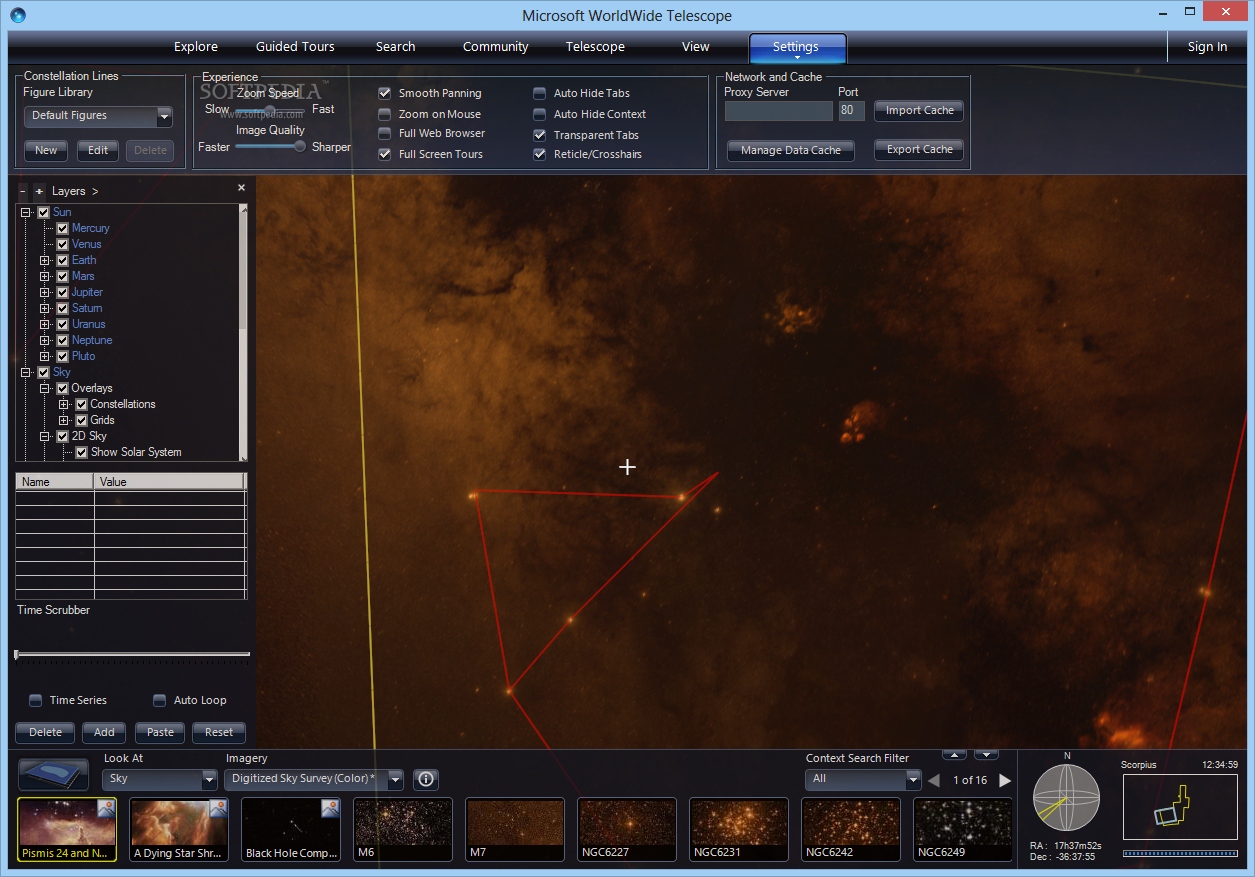
Task: Open the View tab
Action: [x=696, y=47]
